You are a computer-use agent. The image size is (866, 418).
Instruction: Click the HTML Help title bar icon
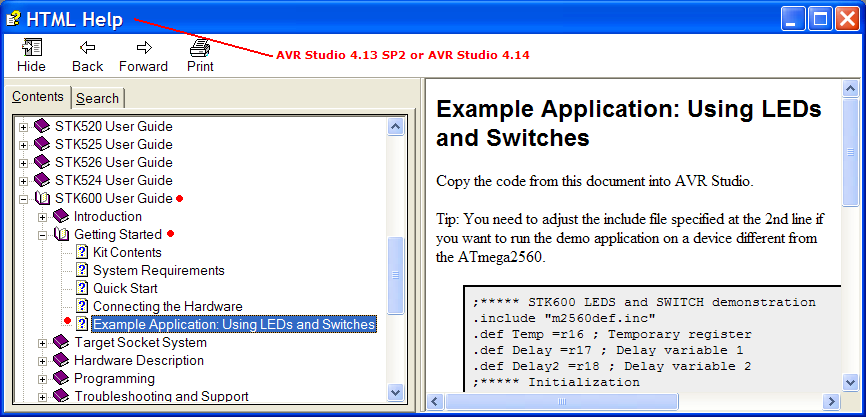(13, 20)
